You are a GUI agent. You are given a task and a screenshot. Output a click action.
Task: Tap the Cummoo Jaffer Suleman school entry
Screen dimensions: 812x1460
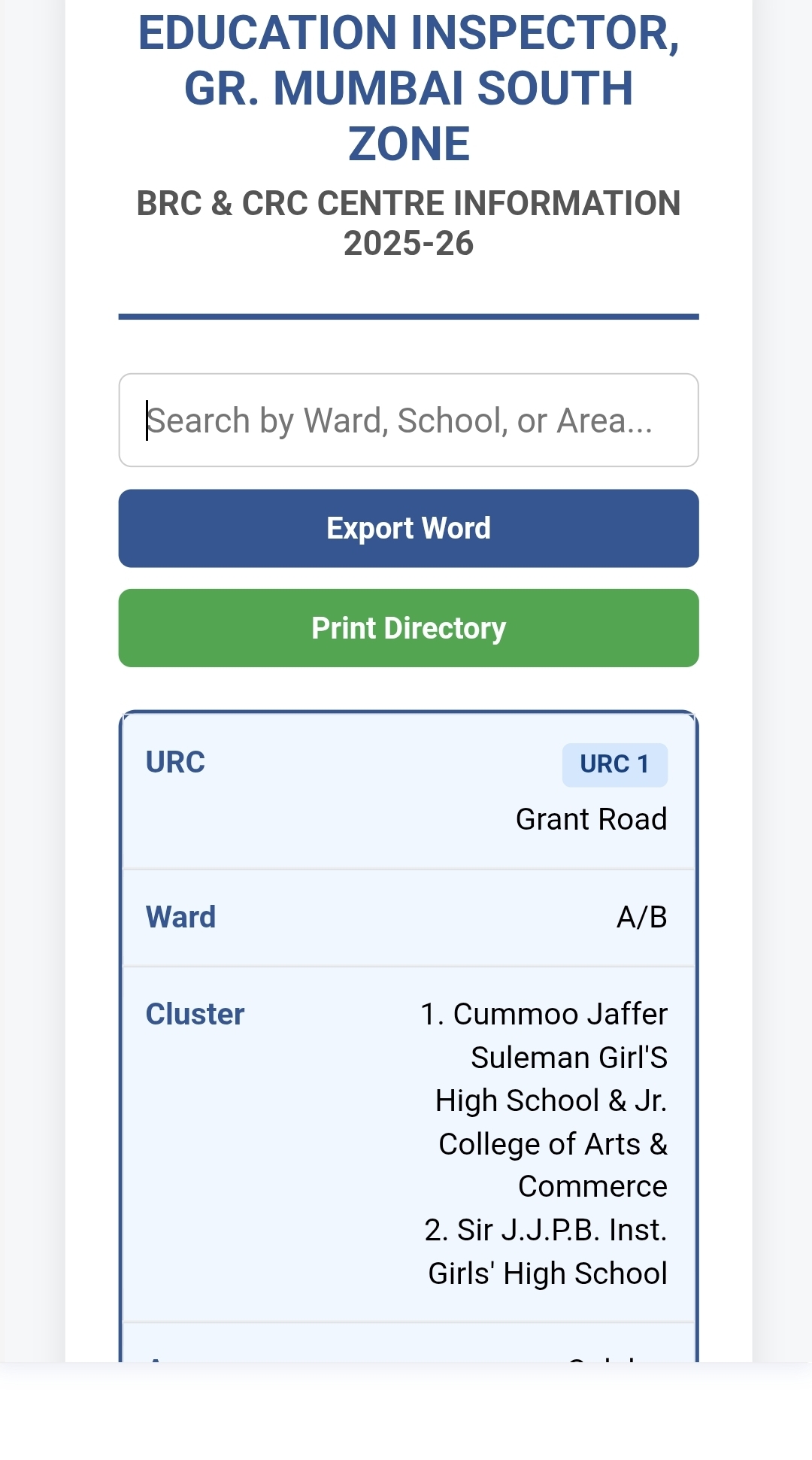(544, 1036)
